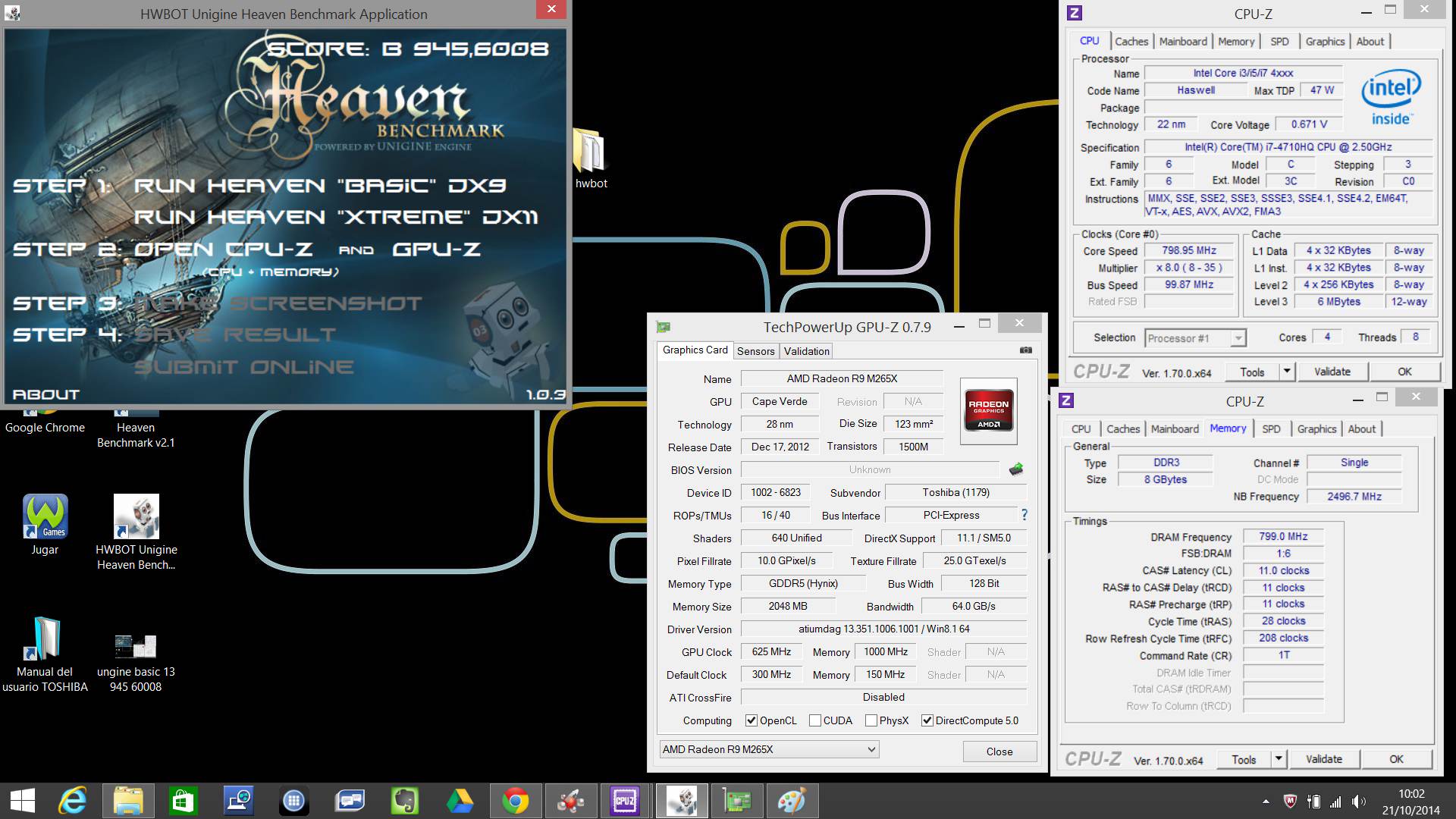Viewport: 1456px width, 819px height.
Task: Click the Specification i7-4710HQ field in CPU-Z
Action: [1288, 147]
